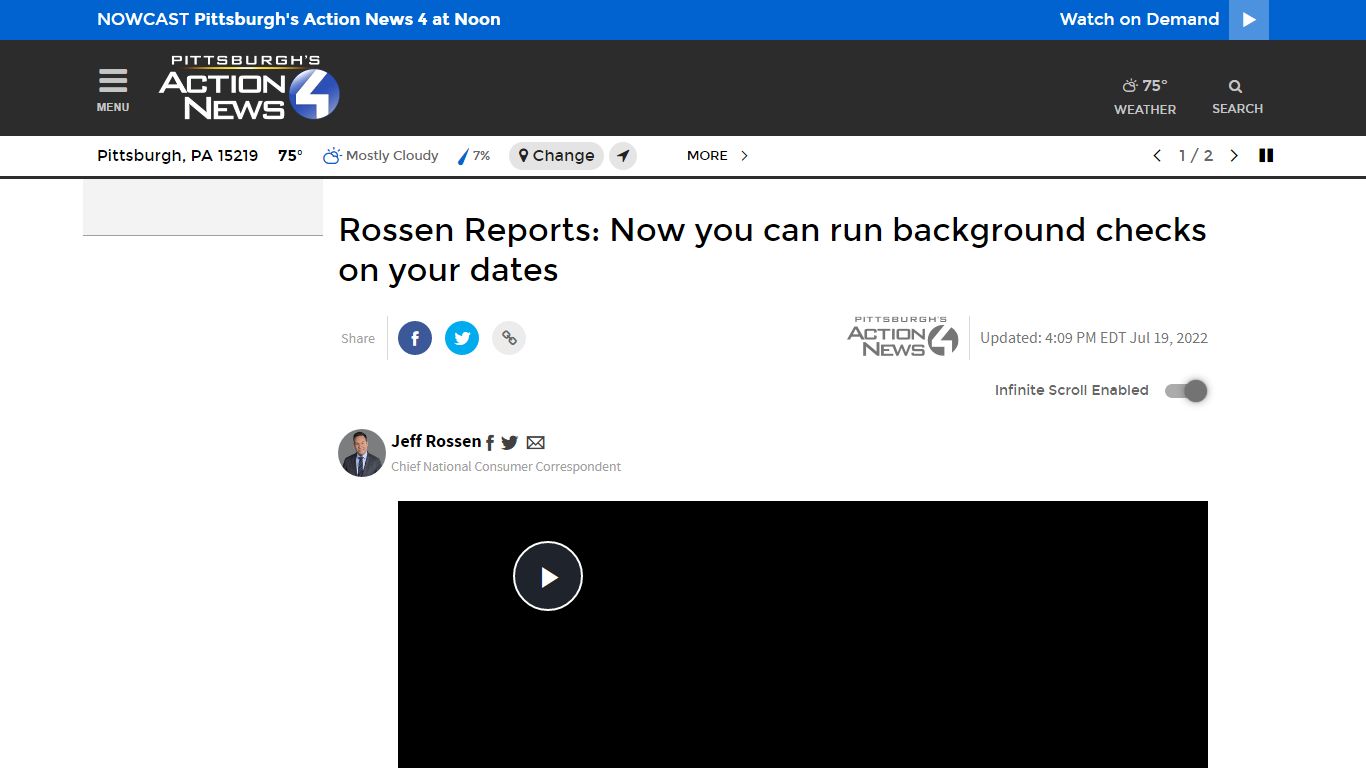
Task: Click the Mostly Cloudy weather icon
Action: [x=332, y=156]
